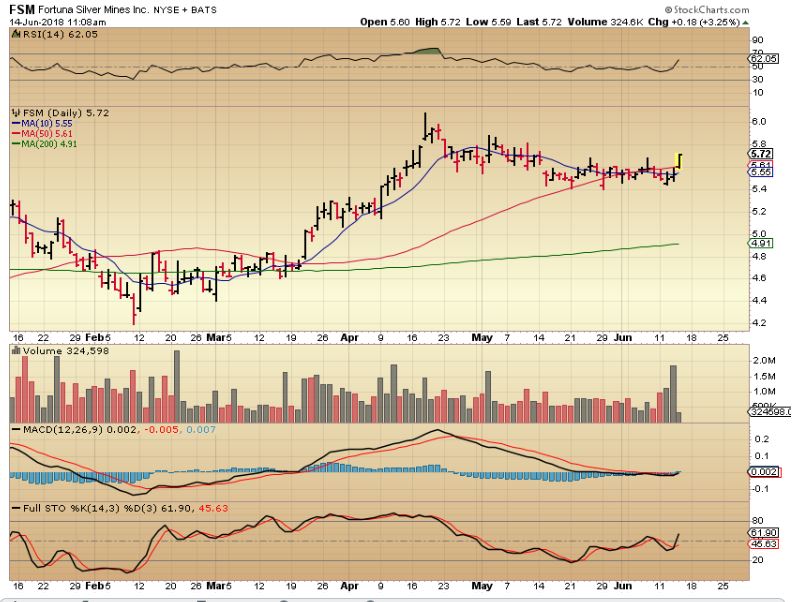Click the 4.91 MA(200) tag on right axis
The height and width of the screenshot is (602, 812).
[761, 243]
